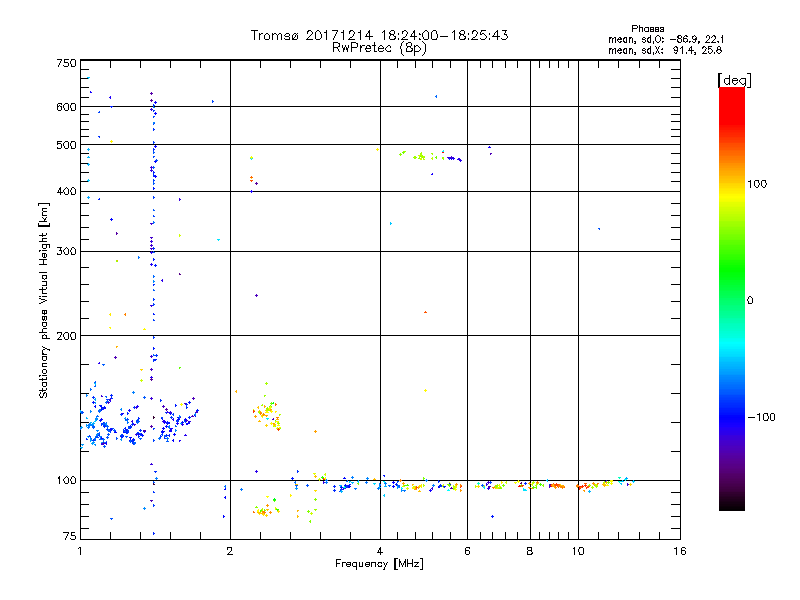This screenshot has height=600, width=800.
Task: Click the x-axis tick label '1'
Action: coord(80,551)
